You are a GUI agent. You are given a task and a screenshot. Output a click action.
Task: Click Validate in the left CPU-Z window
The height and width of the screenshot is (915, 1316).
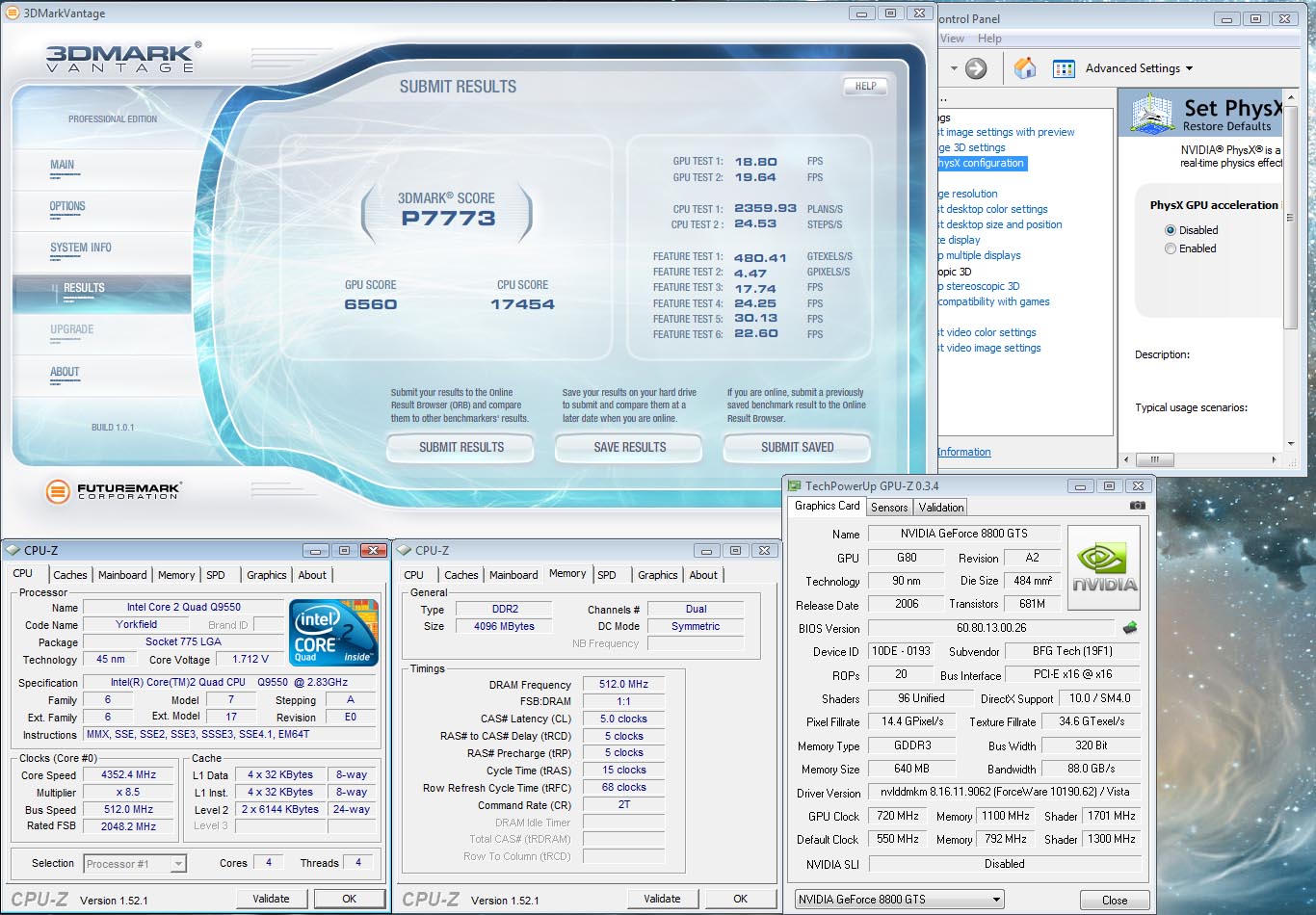click(x=271, y=899)
